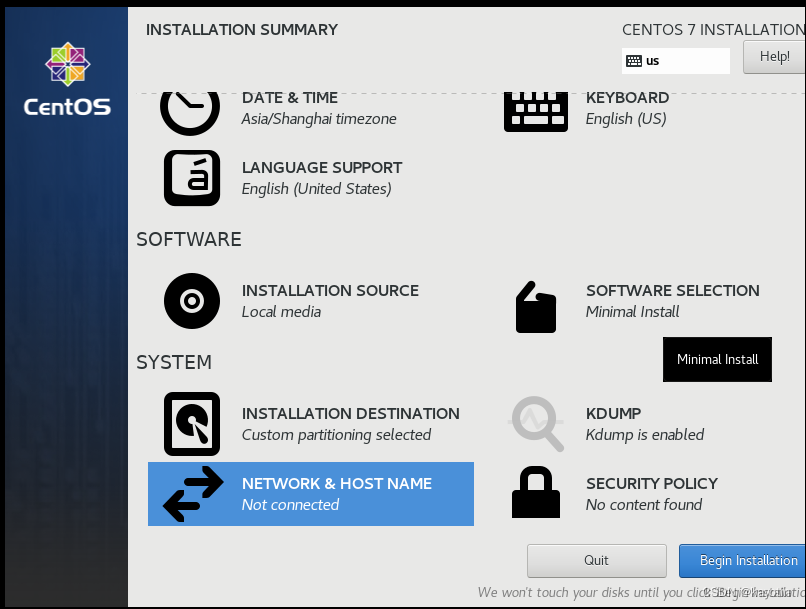Open the NETWORK & HOST NAME heading
The image size is (806, 609).
[337, 484]
